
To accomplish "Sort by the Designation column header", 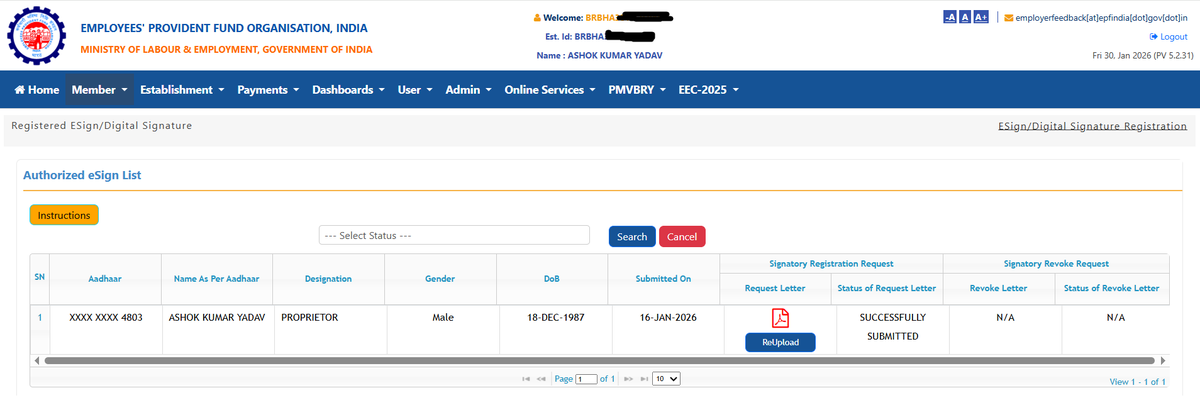I will pyautogui.click(x=328, y=279).
